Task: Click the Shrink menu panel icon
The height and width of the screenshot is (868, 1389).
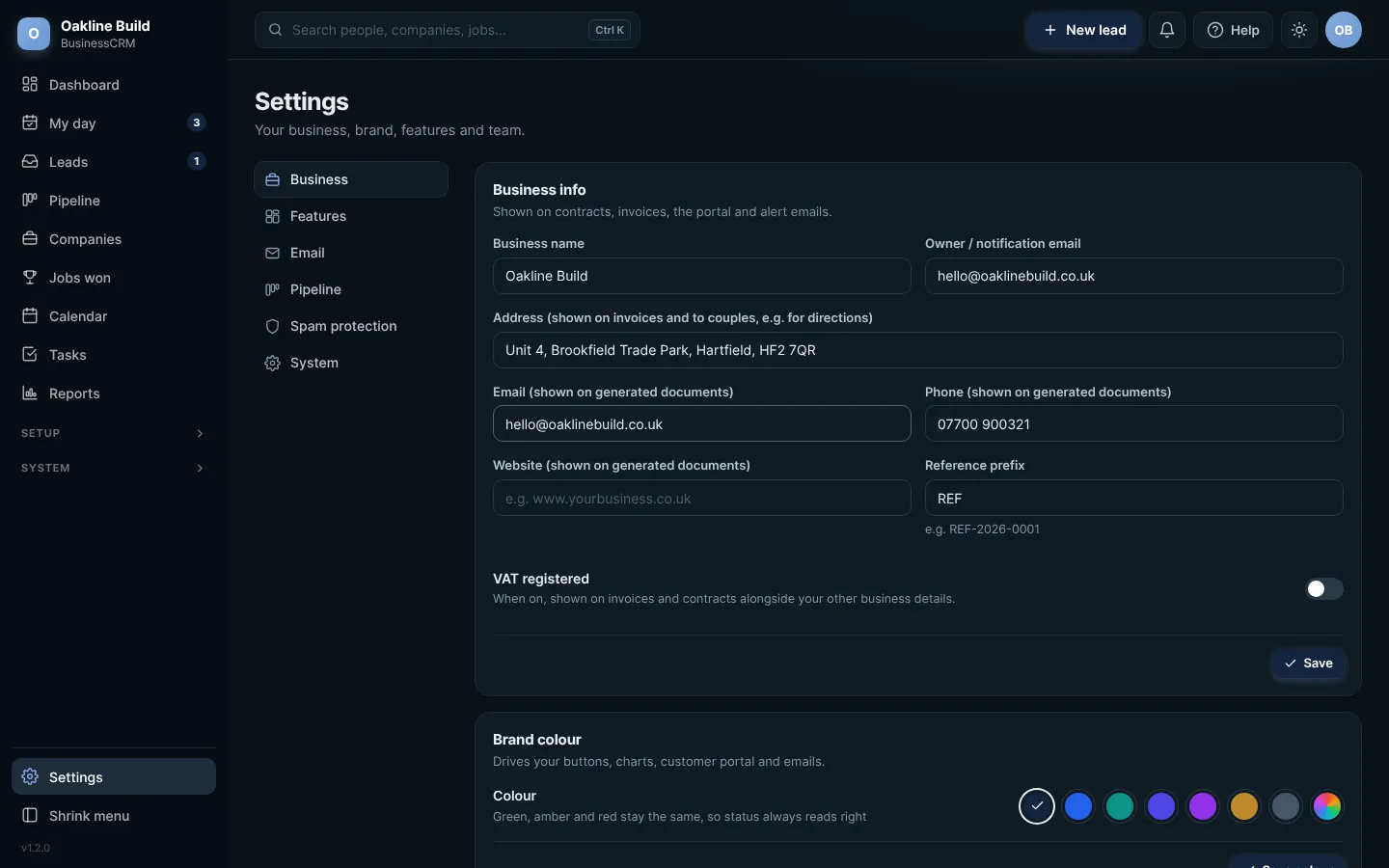Action: click(x=30, y=815)
